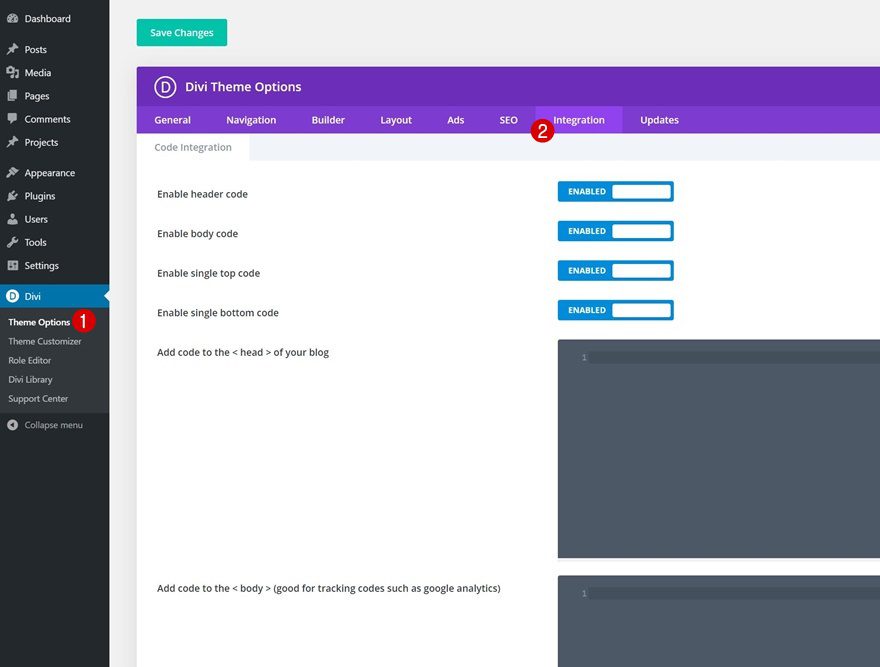Open the Role Editor link
The width and height of the screenshot is (880, 667).
point(30,360)
